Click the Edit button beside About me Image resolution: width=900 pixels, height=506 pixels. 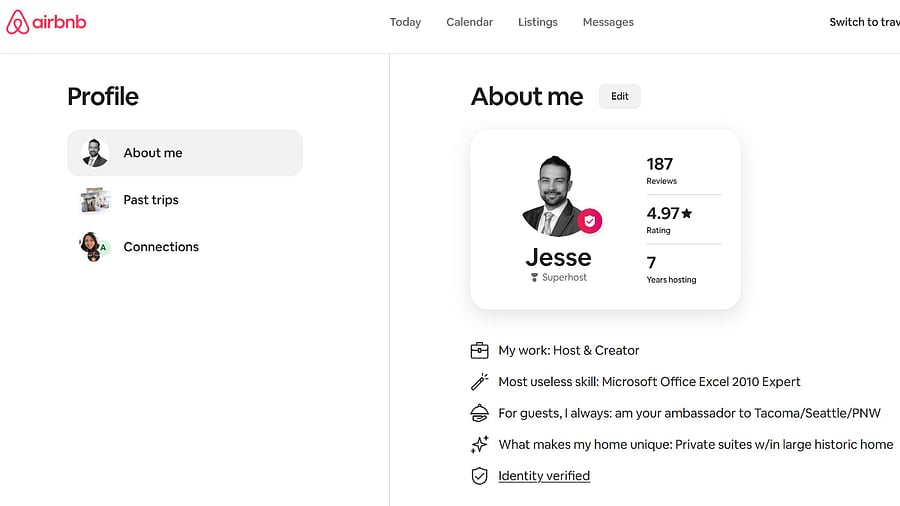pos(619,96)
